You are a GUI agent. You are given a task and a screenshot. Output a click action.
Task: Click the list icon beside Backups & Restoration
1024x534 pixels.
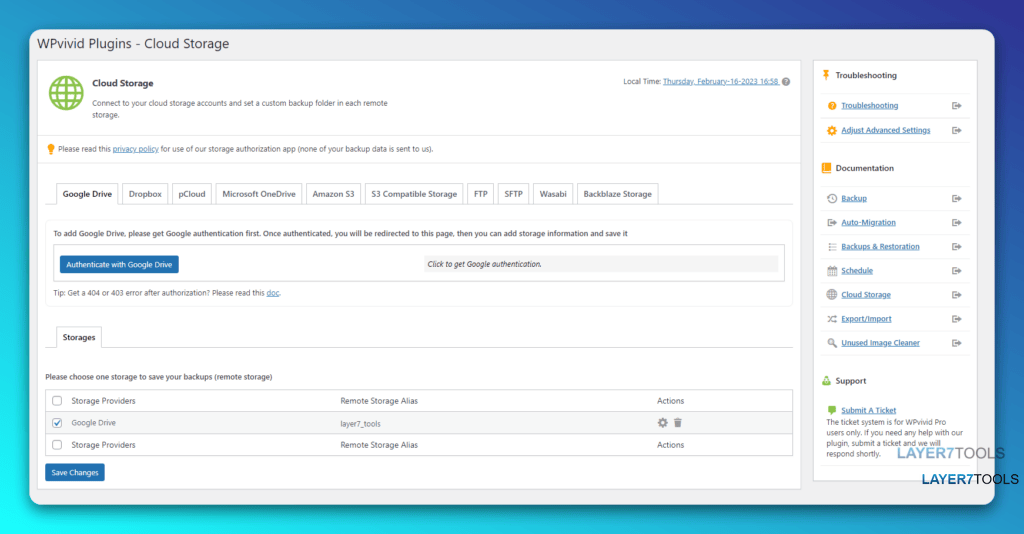pos(832,247)
